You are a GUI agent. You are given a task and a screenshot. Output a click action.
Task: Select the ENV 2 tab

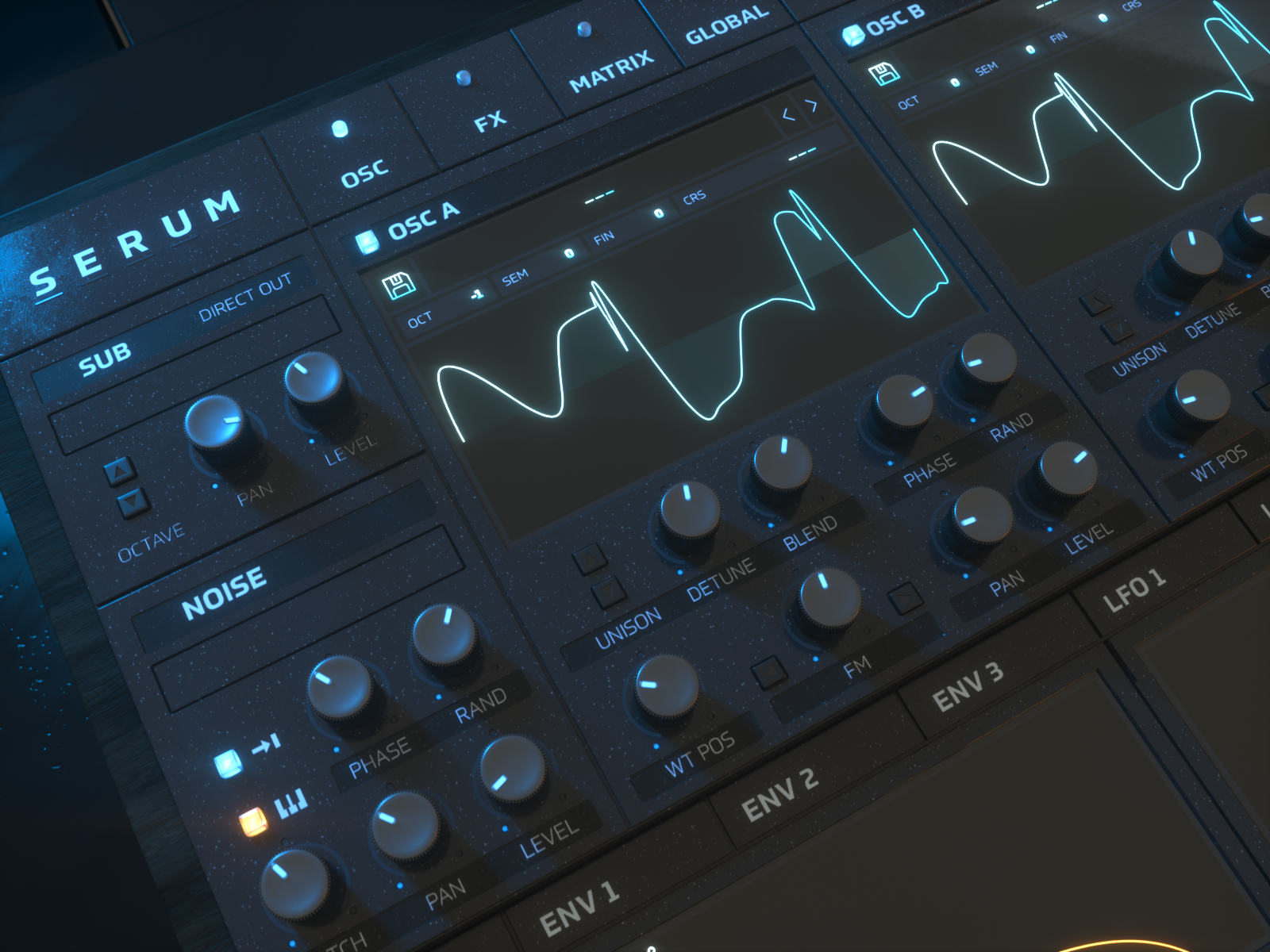pyautogui.click(x=779, y=795)
